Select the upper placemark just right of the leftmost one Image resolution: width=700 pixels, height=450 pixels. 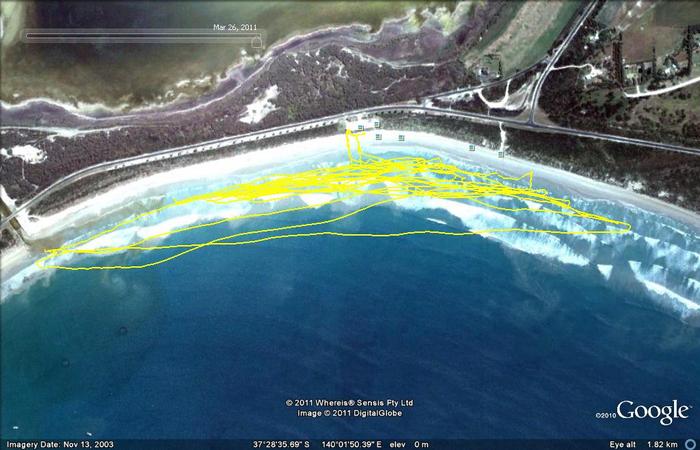[x=376, y=124]
